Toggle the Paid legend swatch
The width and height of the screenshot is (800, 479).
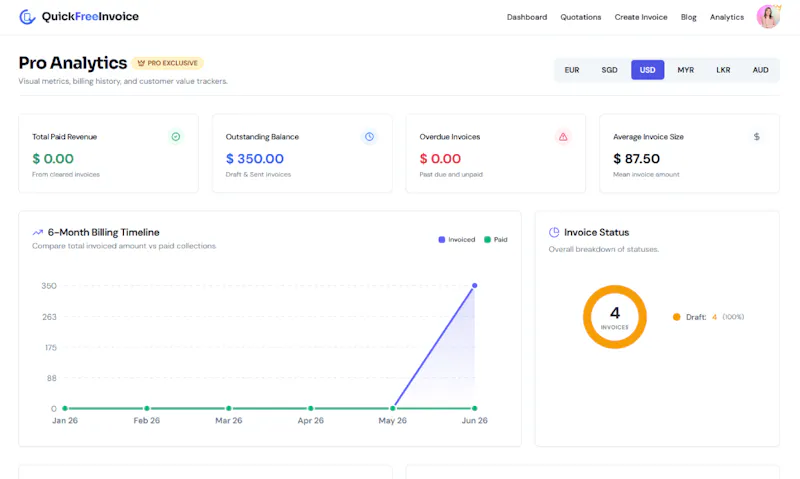[487, 240]
